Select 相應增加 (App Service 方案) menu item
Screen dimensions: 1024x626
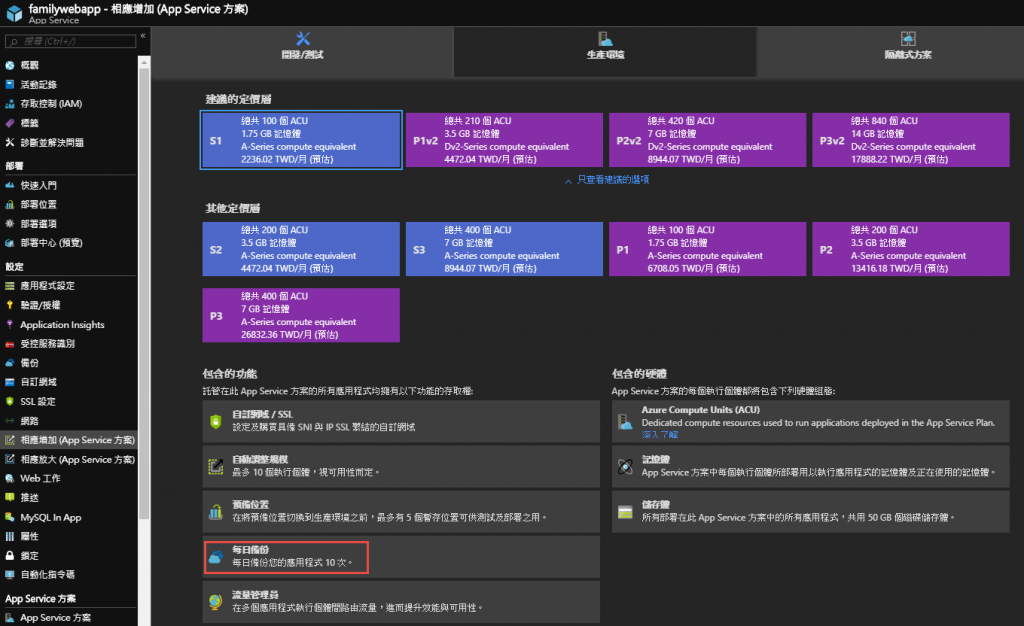point(69,440)
